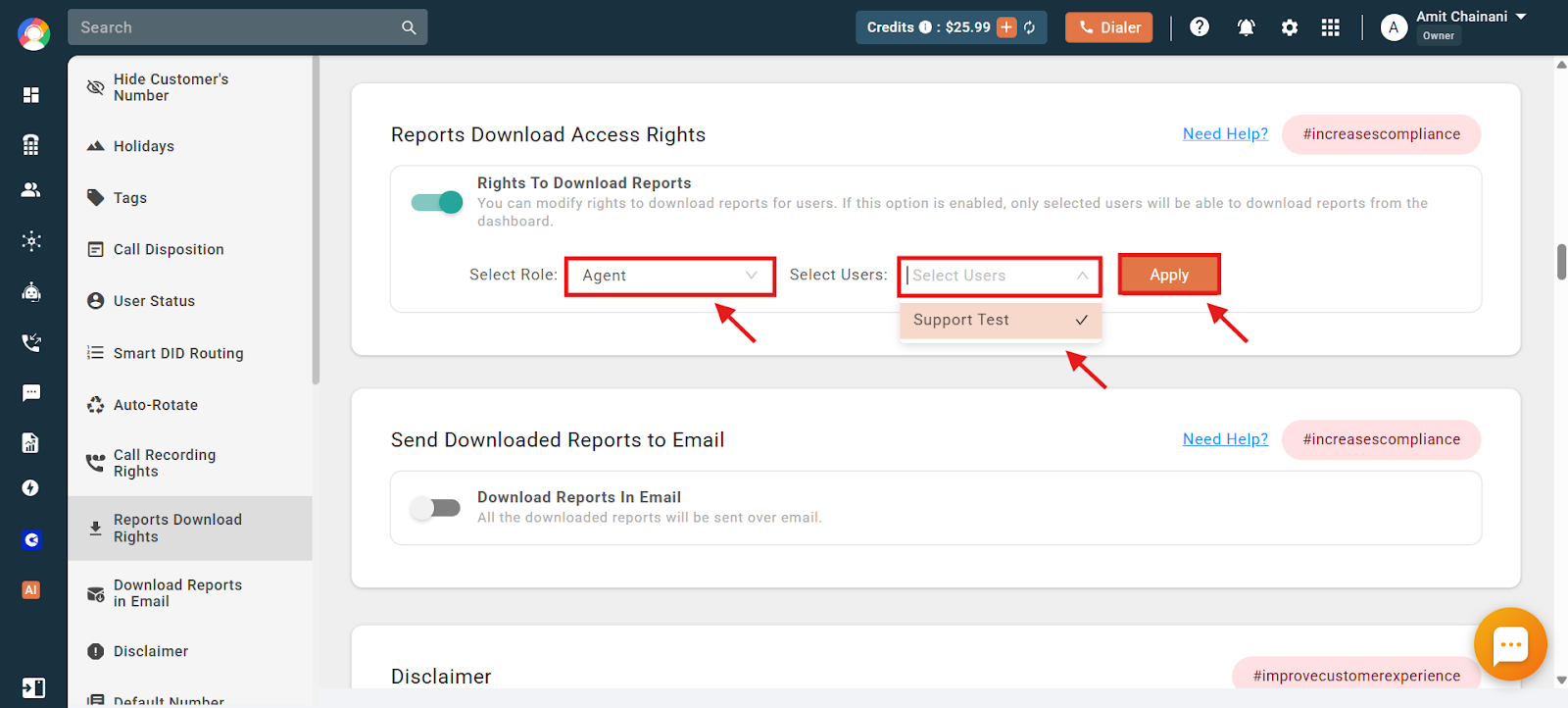
Task: Open Hide Customer's Number settings
Action: [190, 87]
